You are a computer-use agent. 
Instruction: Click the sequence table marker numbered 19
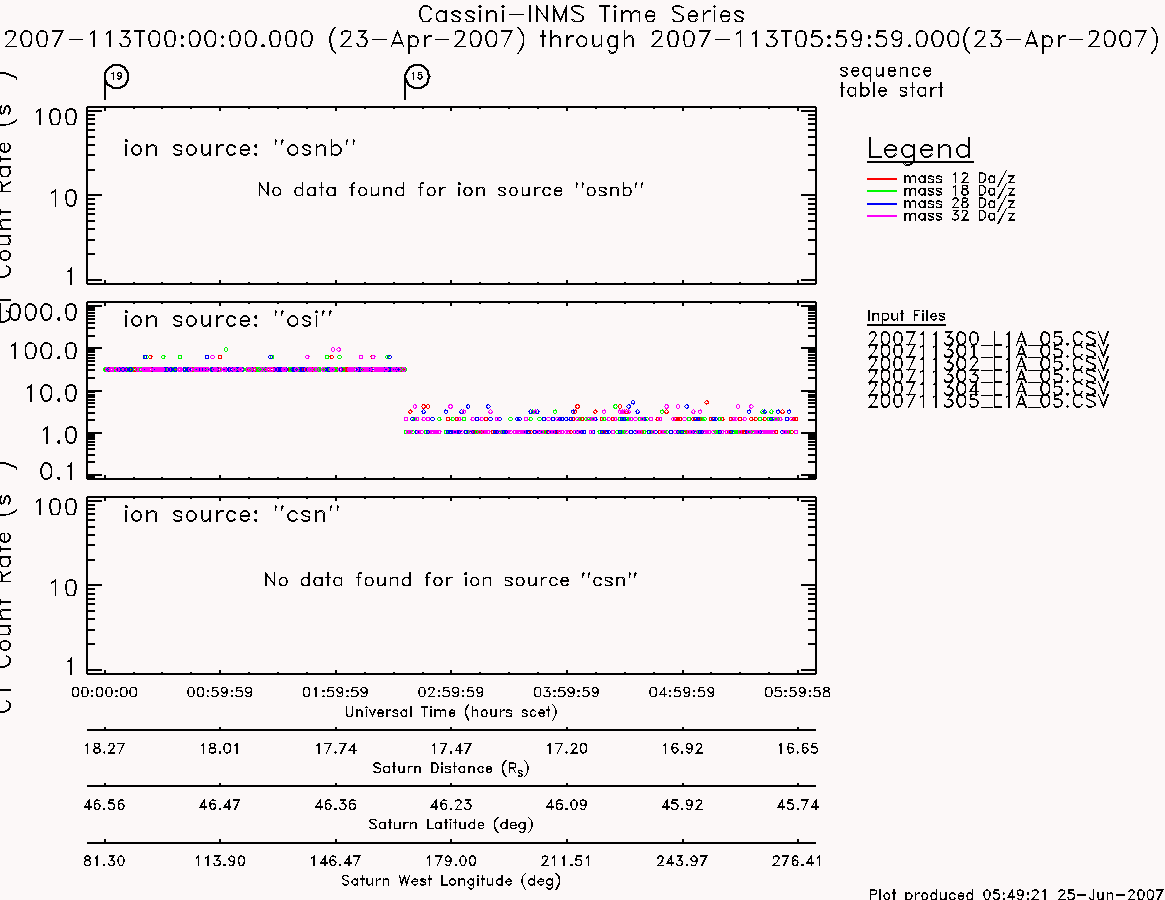click(x=117, y=77)
